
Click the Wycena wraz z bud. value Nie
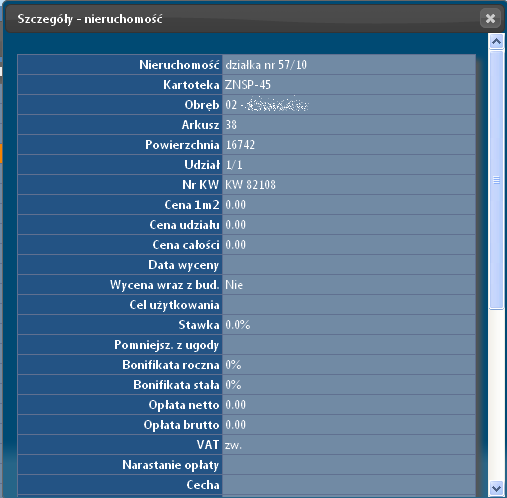234,285
